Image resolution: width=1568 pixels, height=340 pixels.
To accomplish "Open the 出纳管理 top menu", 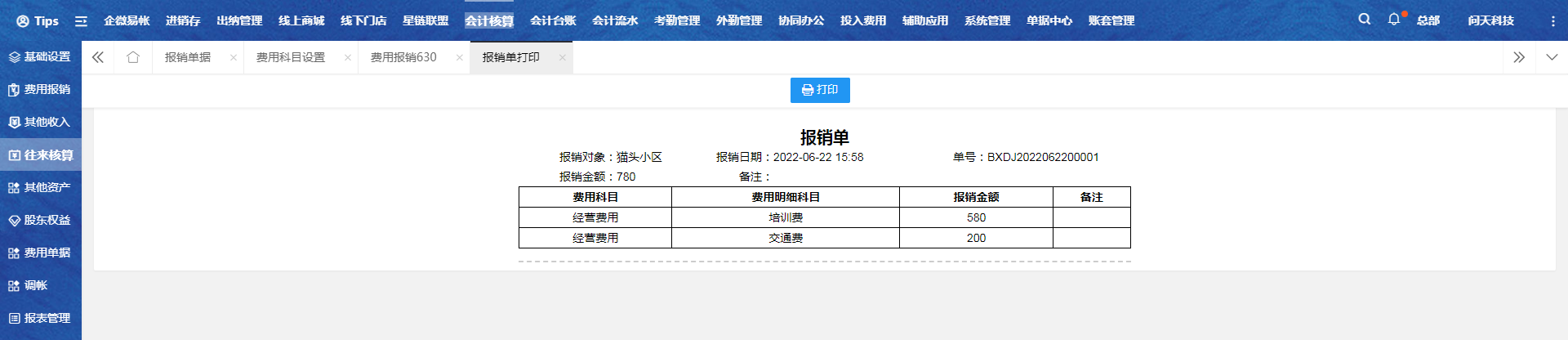I will coord(239,21).
